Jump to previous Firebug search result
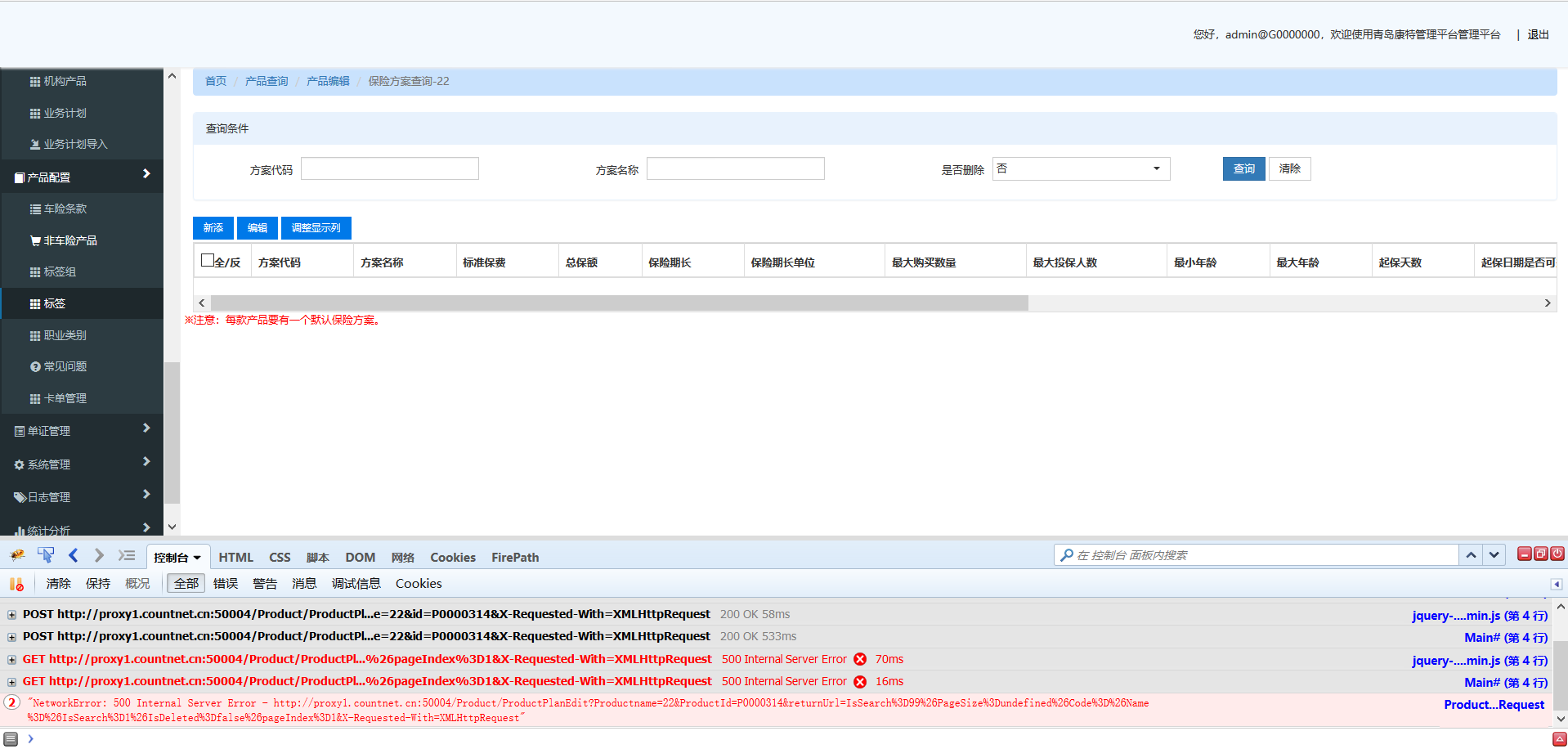Viewport: 1568px width, 749px height. pyautogui.click(x=1471, y=555)
